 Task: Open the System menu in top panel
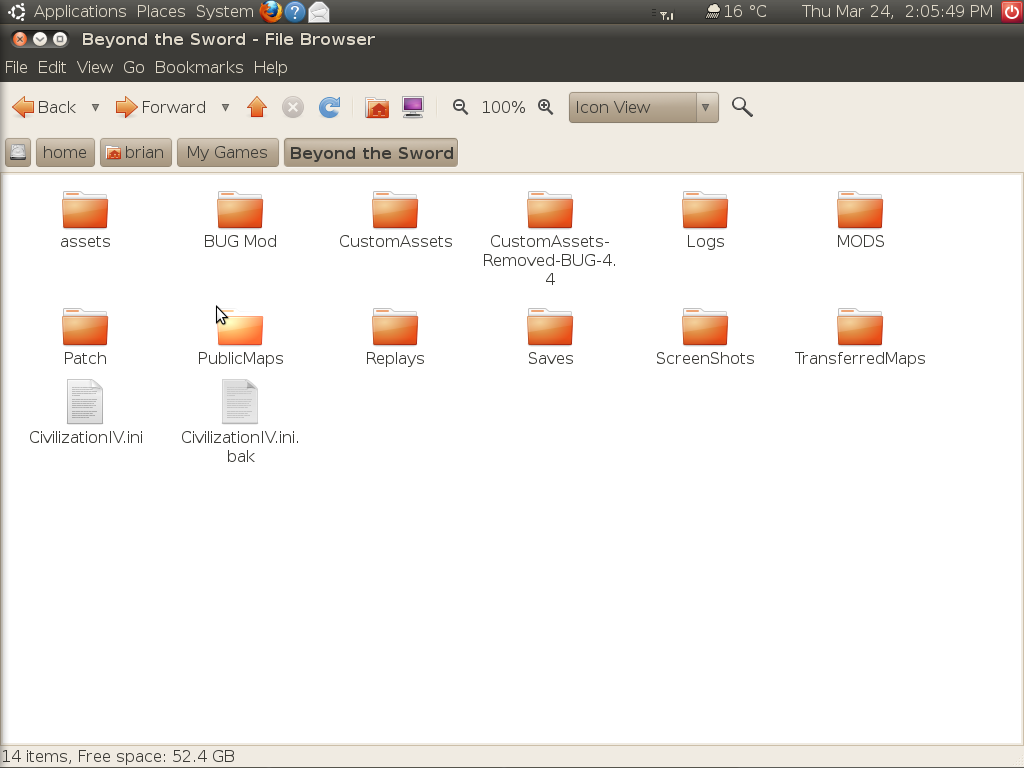click(225, 12)
